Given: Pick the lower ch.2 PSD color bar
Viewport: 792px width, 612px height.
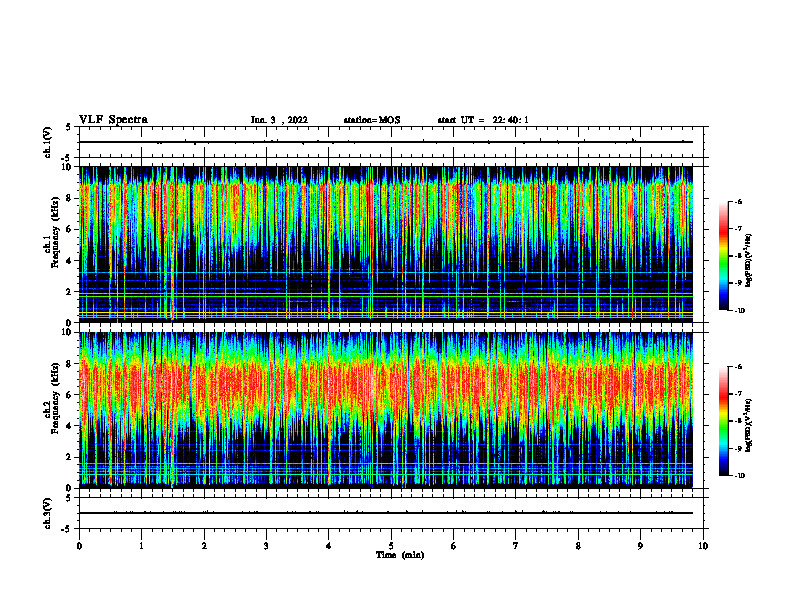Looking at the screenshot, I should [724, 421].
